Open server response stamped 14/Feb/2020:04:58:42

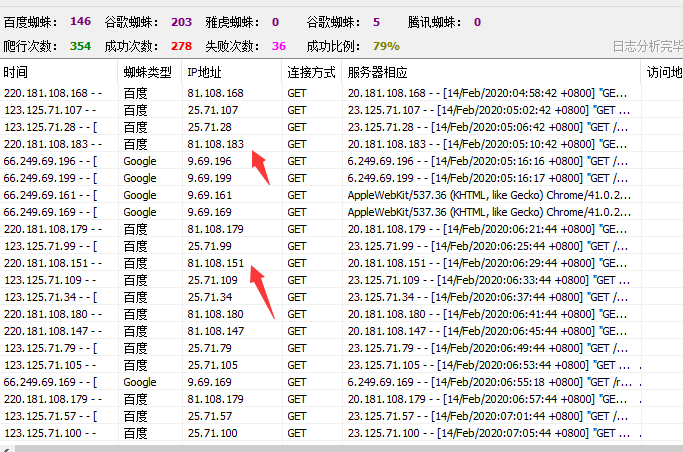point(488,93)
